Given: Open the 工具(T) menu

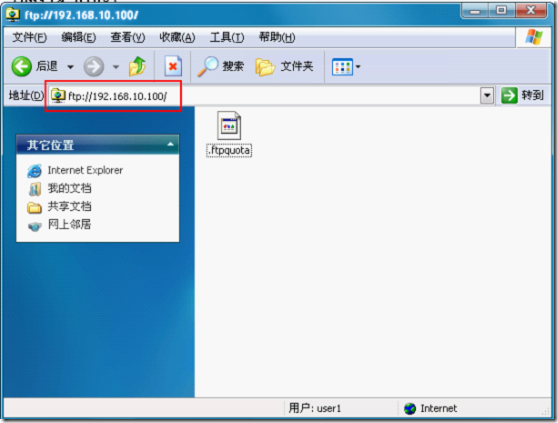Looking at the screenshot, I should [x=227, y=37].
